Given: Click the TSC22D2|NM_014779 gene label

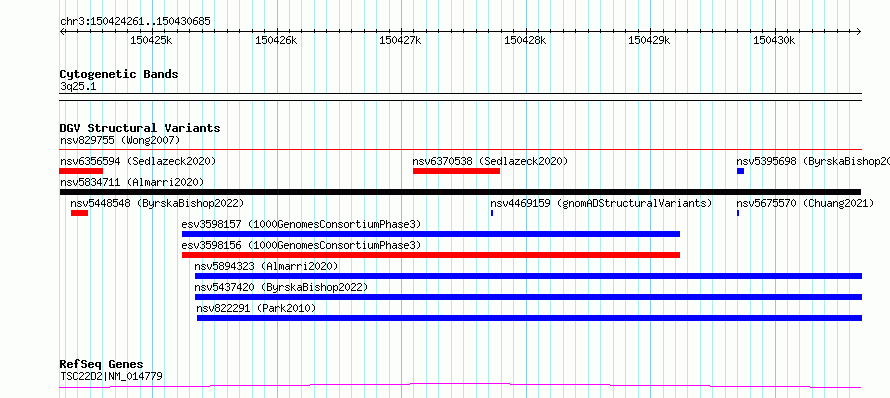Looking at the screenshot, I should [x=111, y=376].
